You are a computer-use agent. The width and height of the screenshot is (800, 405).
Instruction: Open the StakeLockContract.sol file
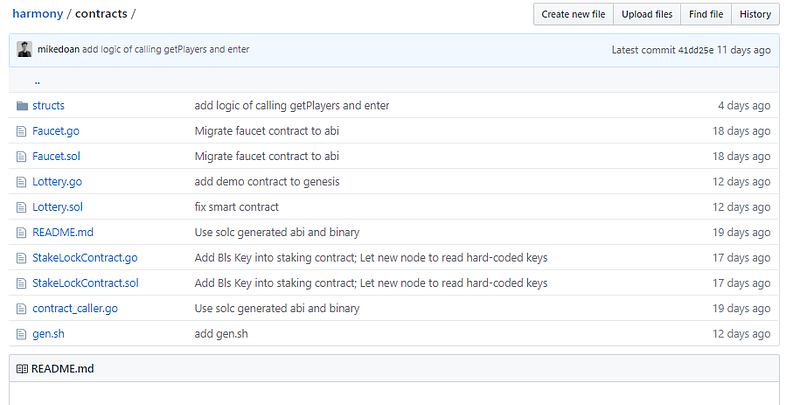tap(85, 283)
